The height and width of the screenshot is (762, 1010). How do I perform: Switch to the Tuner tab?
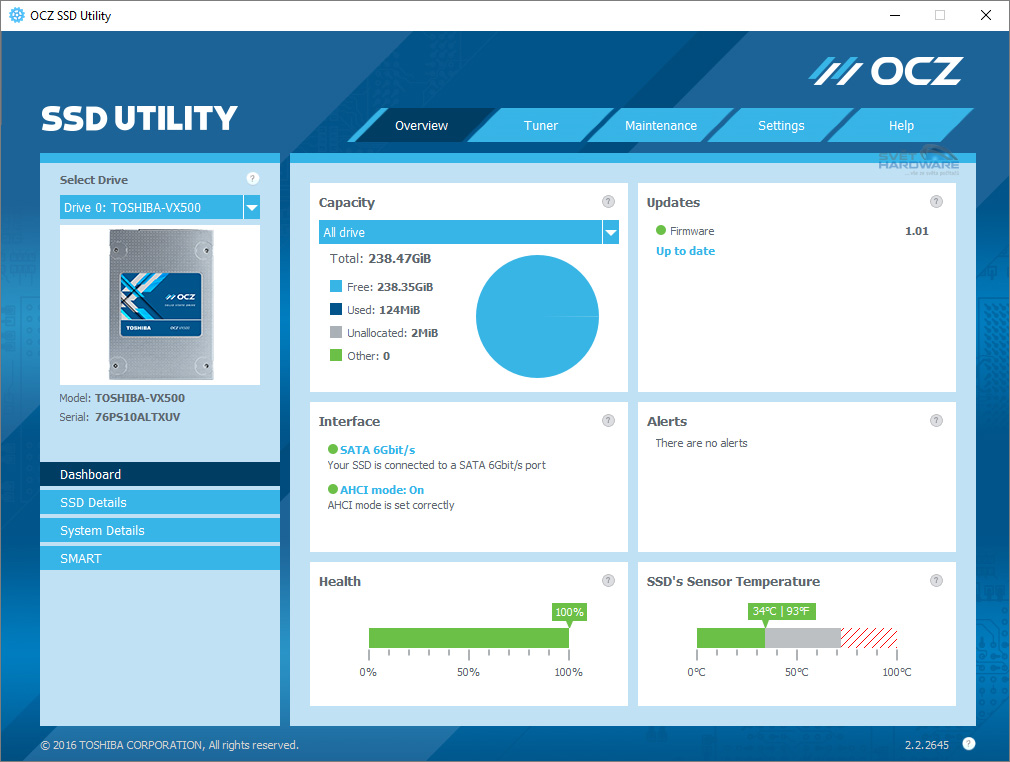(541, 125)
